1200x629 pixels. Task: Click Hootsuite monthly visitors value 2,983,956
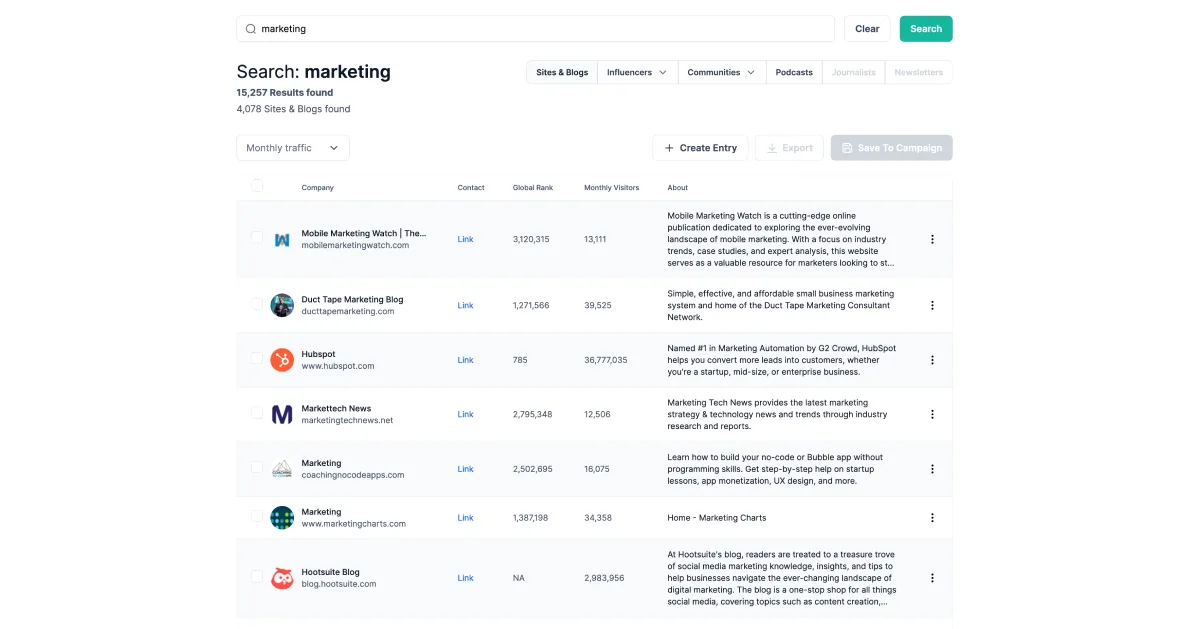(x=604, y=578)
